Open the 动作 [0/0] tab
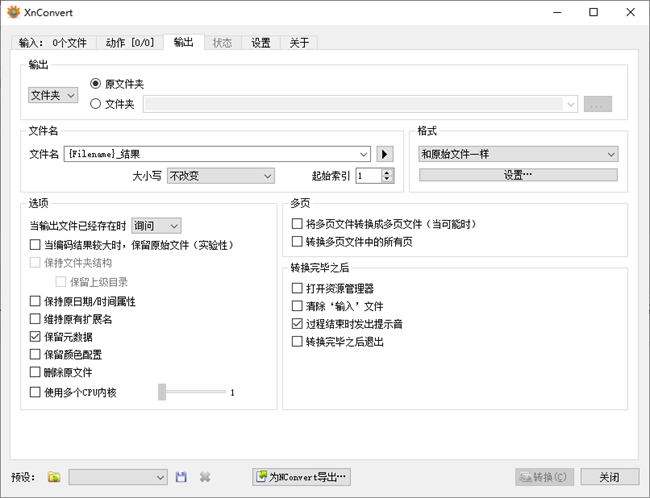The width and height of the screenshot is (650, 498). (129, 43)
